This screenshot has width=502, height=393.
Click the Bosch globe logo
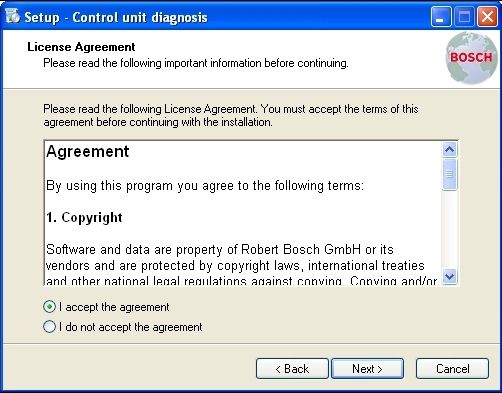471,58
